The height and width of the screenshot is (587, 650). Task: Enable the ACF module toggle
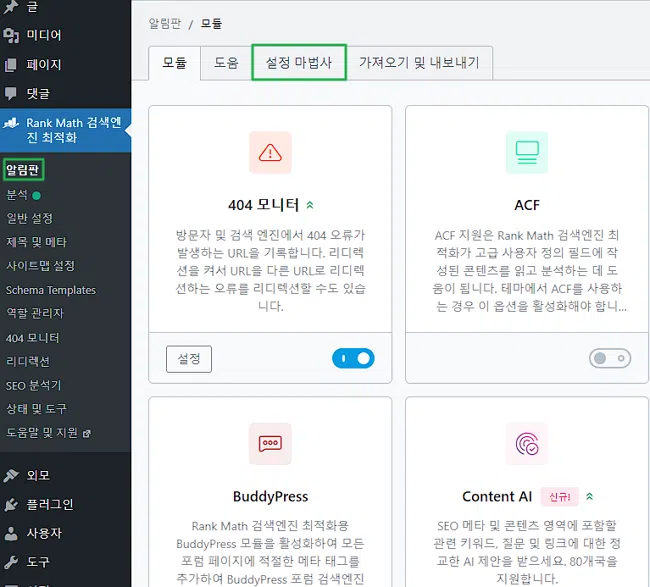pyautogui.click(x=610, y=359)
